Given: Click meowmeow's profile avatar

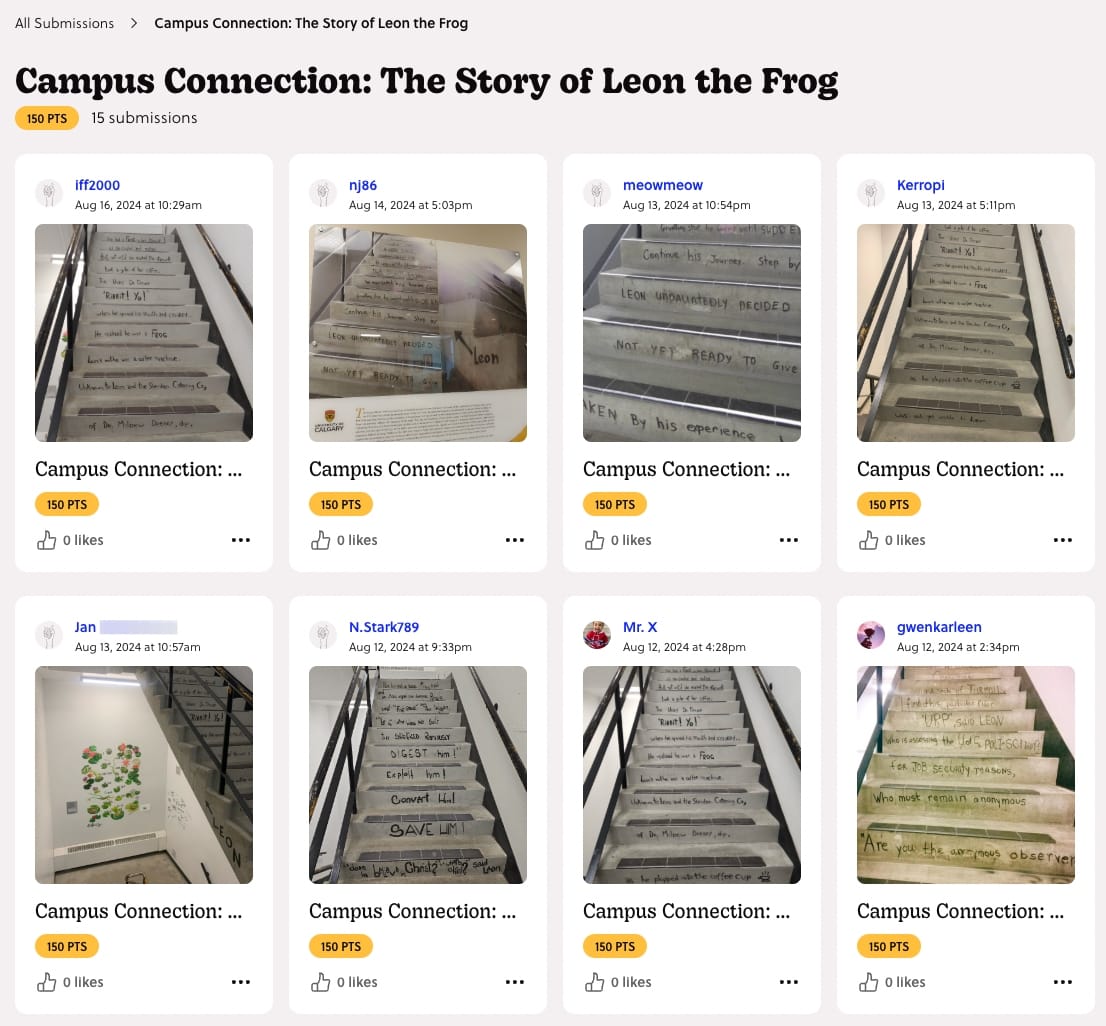Looking at the screenshot, I should coord(597,193).
